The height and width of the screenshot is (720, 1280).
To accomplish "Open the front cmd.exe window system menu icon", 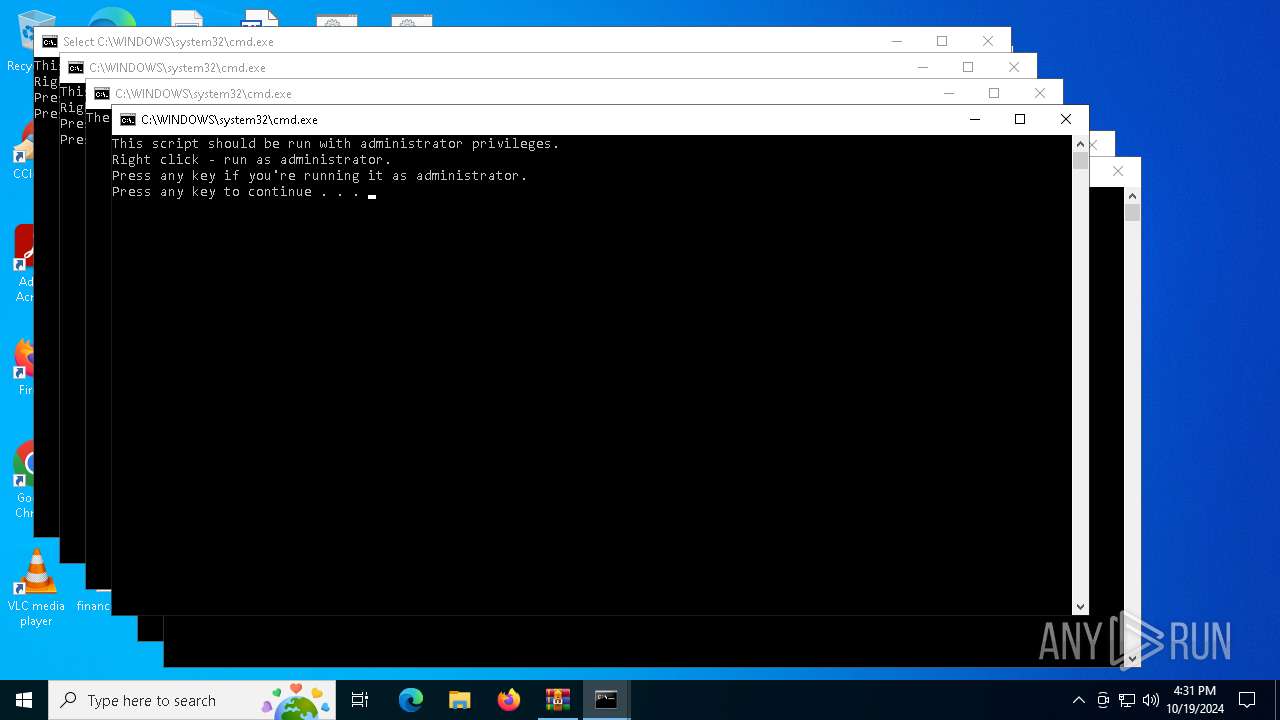I will [128, 120].
